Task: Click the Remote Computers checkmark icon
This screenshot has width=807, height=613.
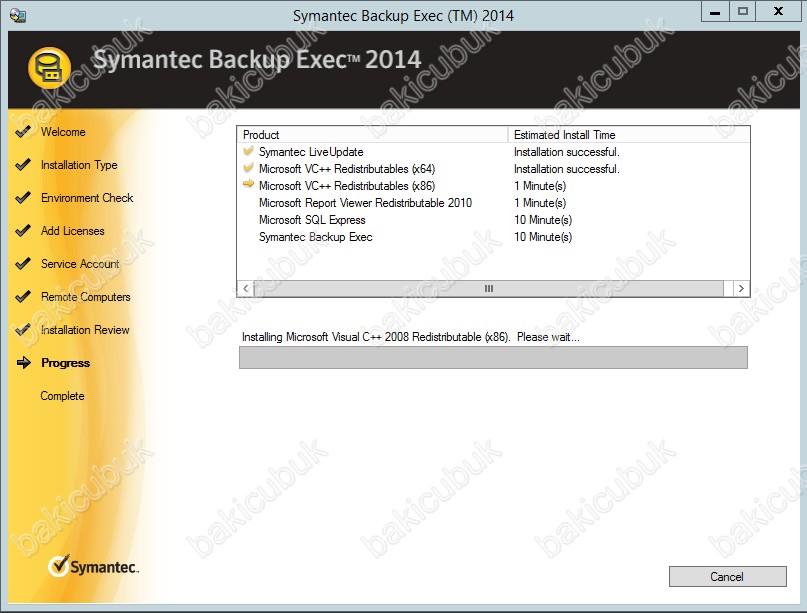Action: (23, 296)
